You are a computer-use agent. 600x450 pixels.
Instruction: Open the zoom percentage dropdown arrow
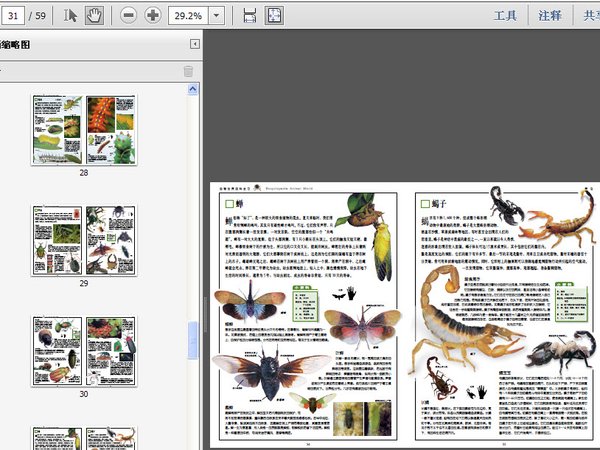pyautogui.click(x=218, y=16)
